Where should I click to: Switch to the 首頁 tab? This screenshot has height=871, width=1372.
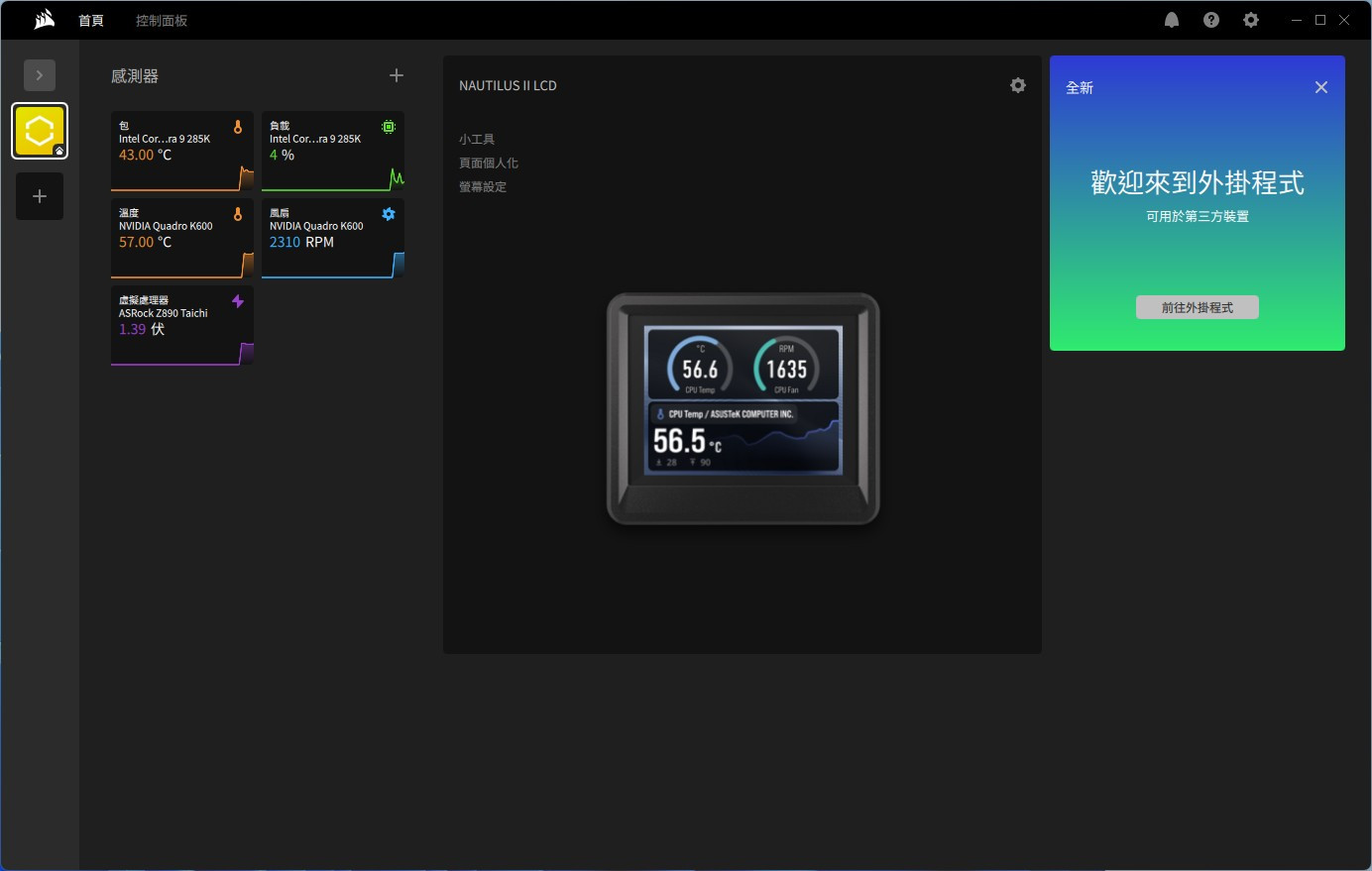(91, 21)
